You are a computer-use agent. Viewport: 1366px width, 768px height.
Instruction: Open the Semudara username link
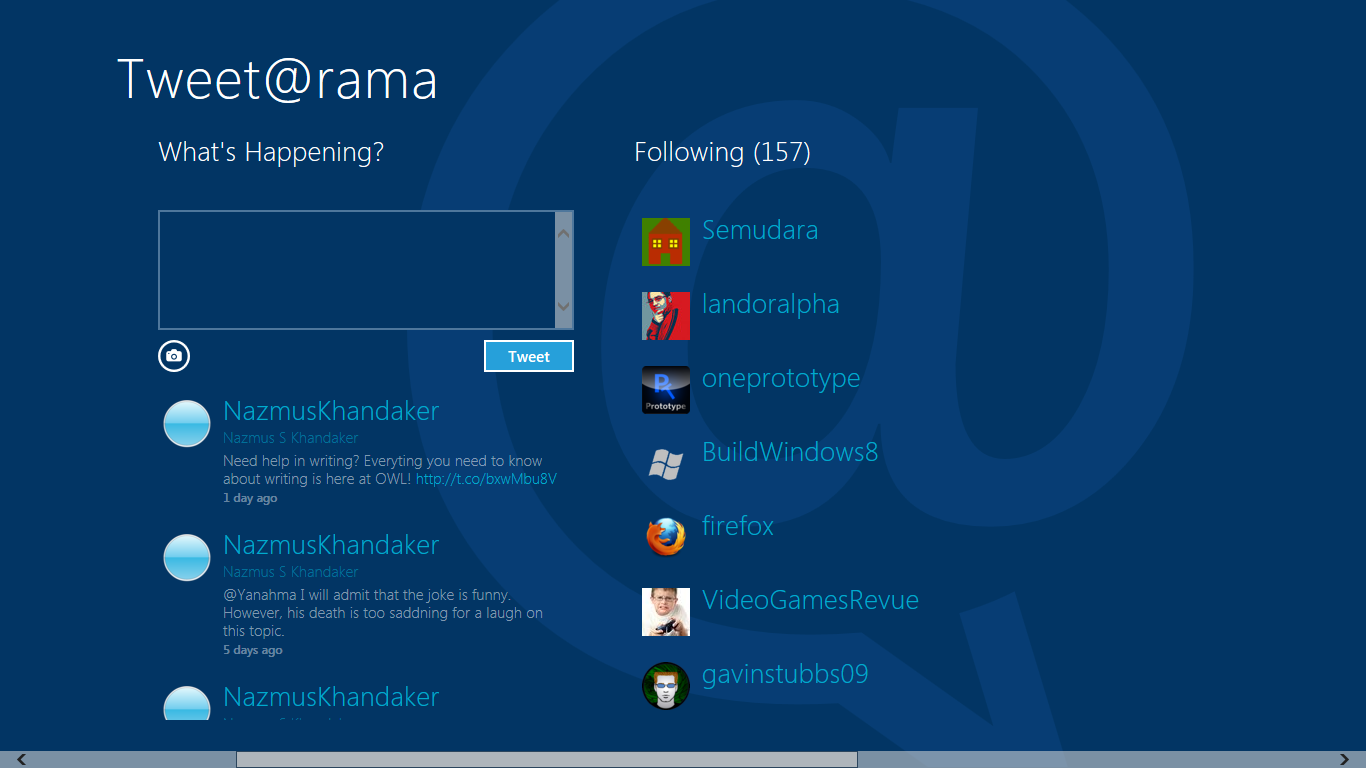click(760, 230)
